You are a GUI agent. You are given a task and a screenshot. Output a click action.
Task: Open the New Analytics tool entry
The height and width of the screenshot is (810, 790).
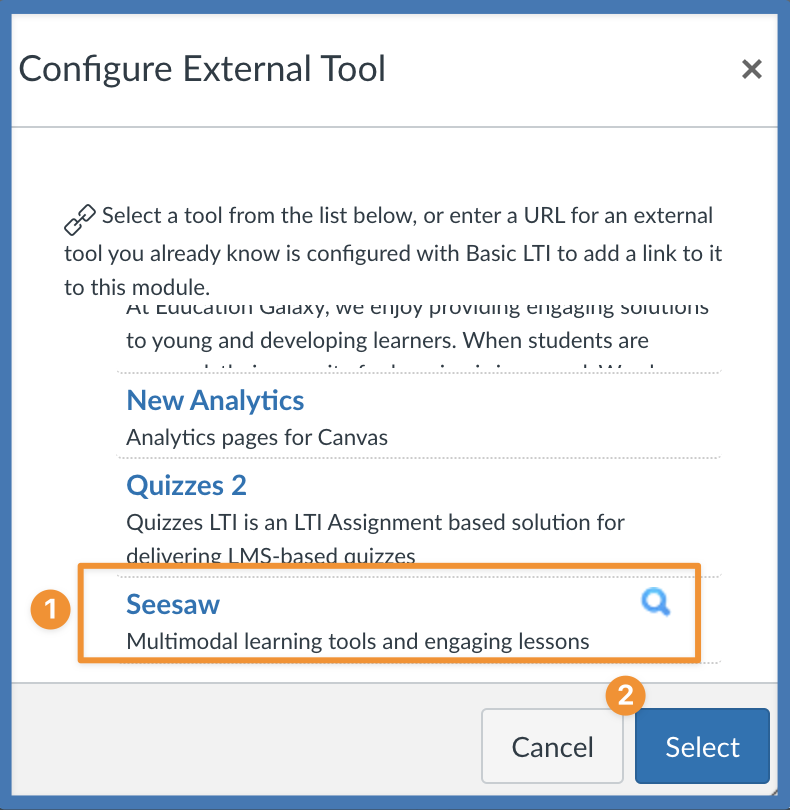tap(215, 401)
